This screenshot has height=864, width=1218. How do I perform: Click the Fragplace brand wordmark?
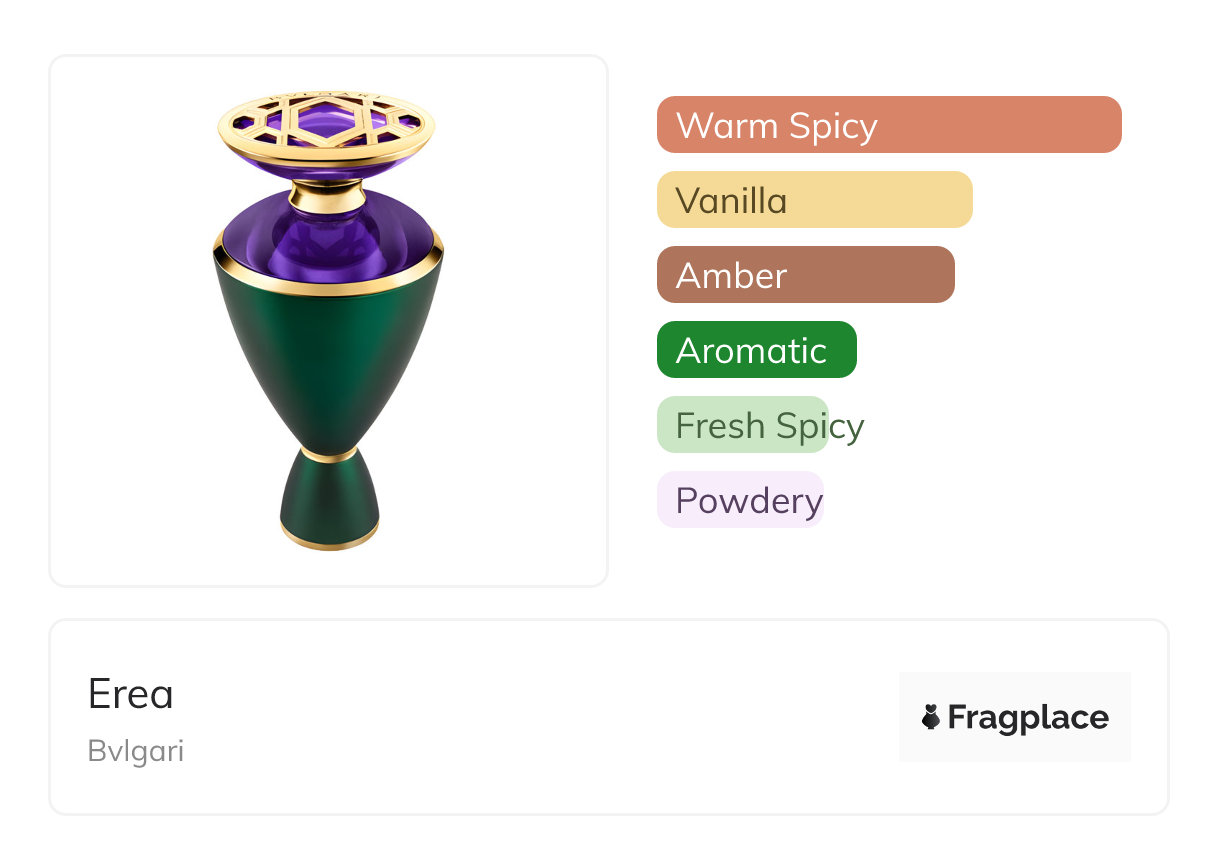click(x=1028, y=717)
